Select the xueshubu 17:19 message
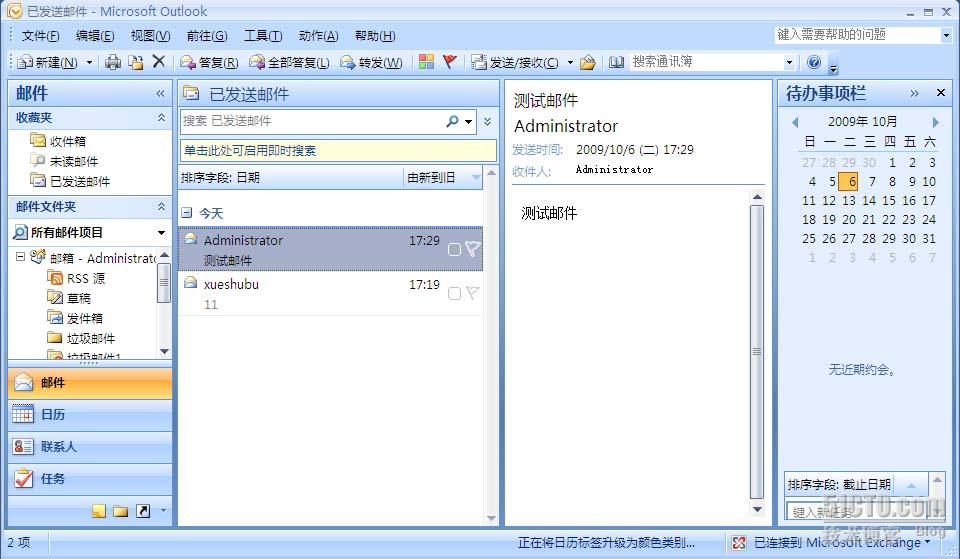This screenshot has height=559, width=960. pyautogui.click(x=331, y=293)
